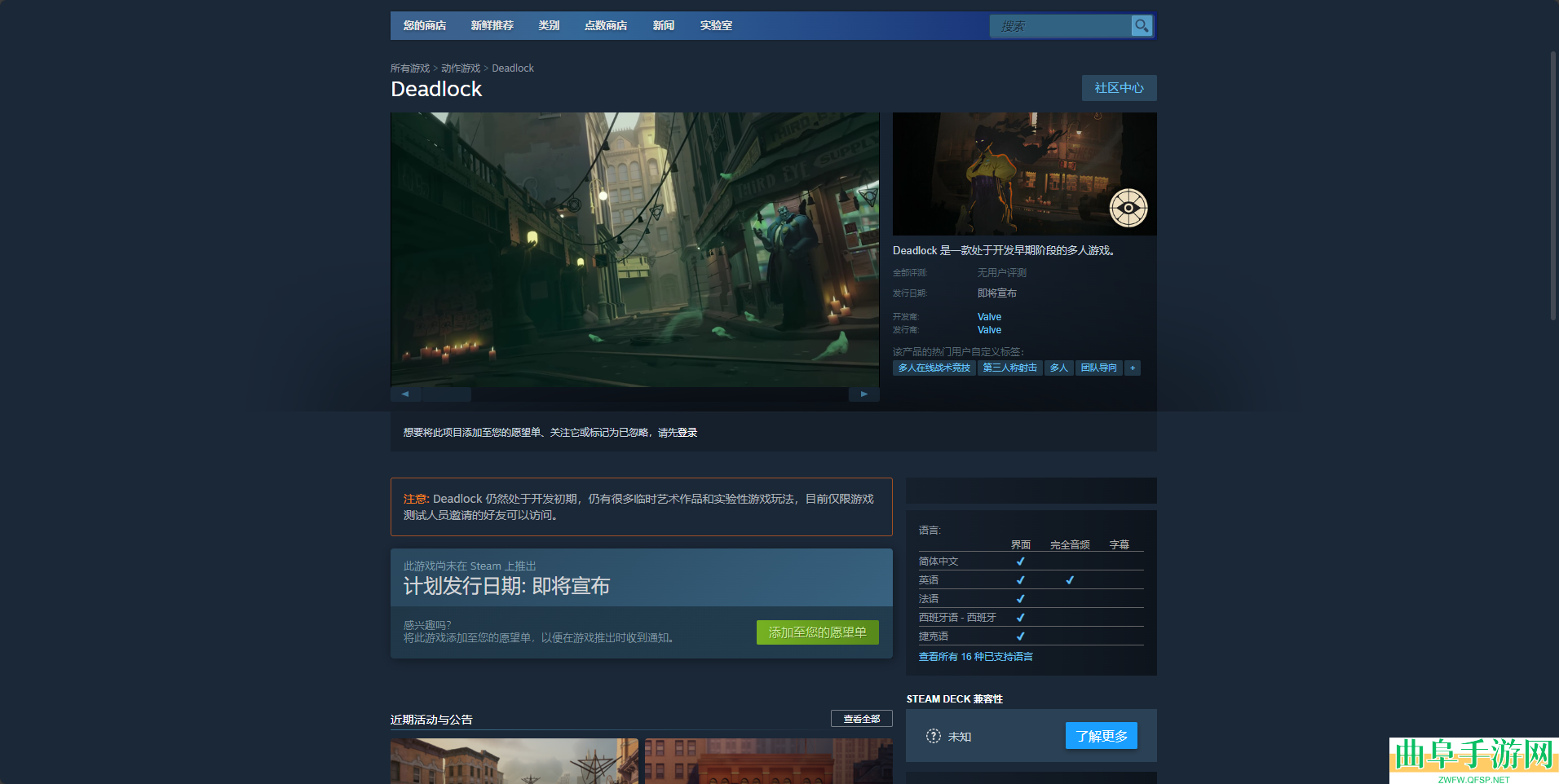Open the Valve developer page

point(988,316)
